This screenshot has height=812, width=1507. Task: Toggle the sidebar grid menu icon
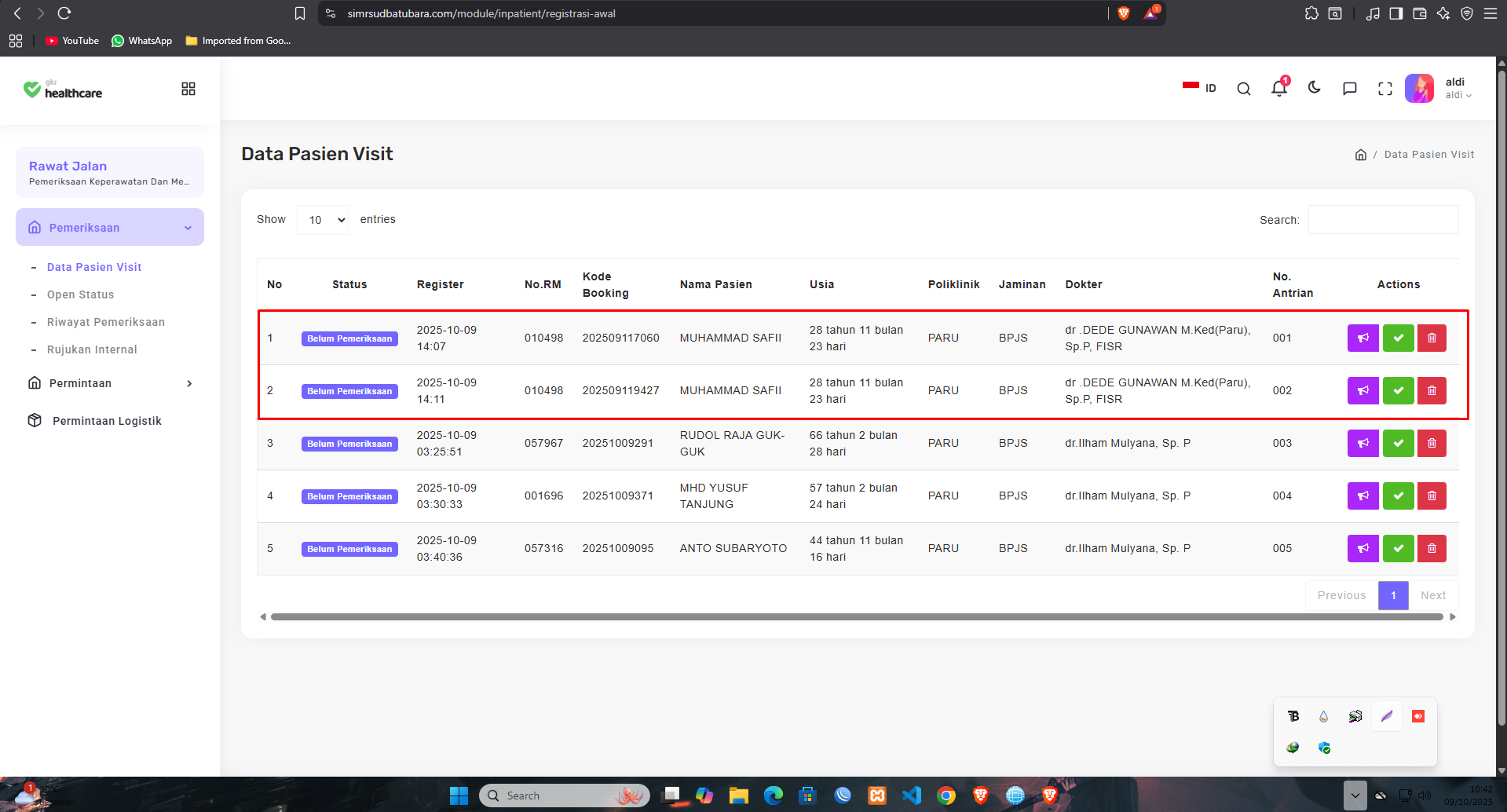tap(188, 89)
